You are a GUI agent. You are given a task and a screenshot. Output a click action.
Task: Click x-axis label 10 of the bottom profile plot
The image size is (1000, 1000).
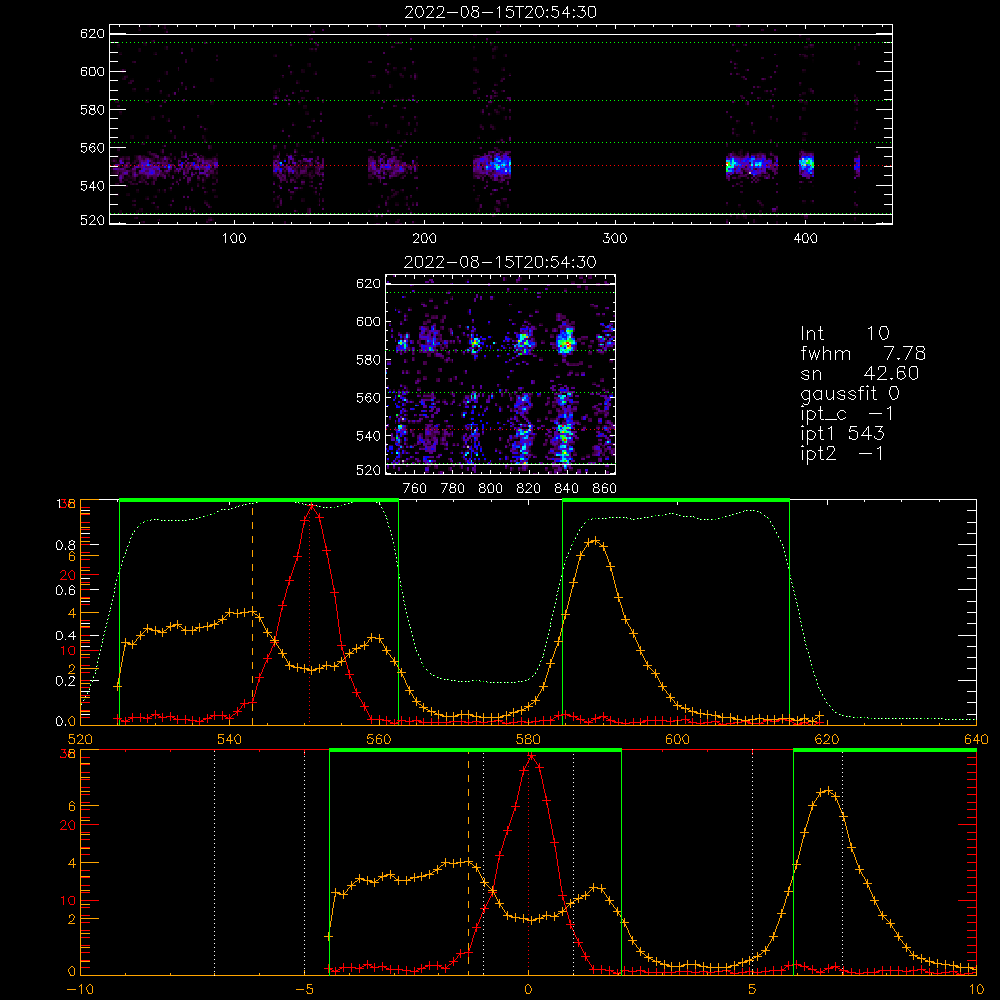[976, 989]
